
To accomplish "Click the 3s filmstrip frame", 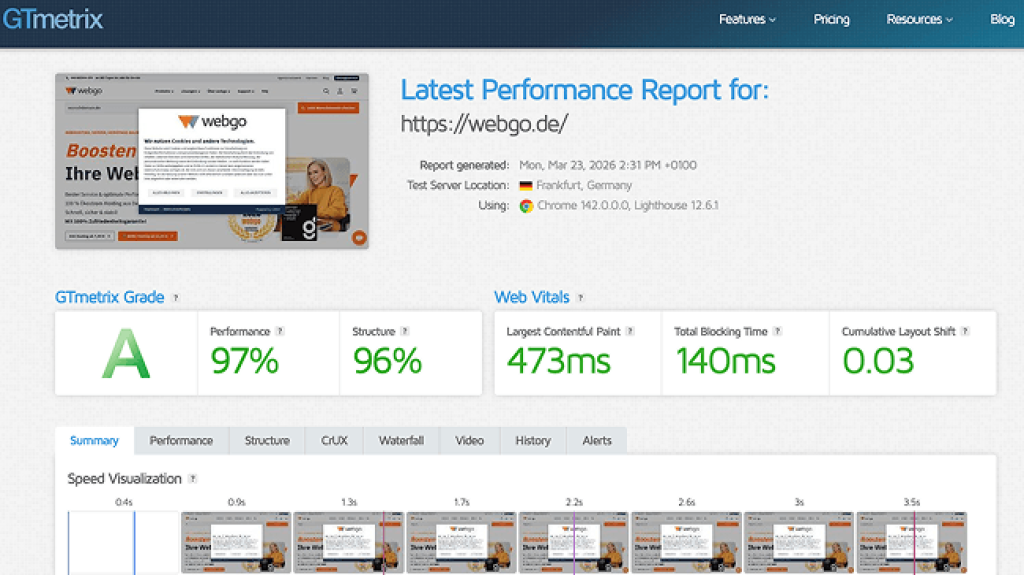I will point(799,543).
